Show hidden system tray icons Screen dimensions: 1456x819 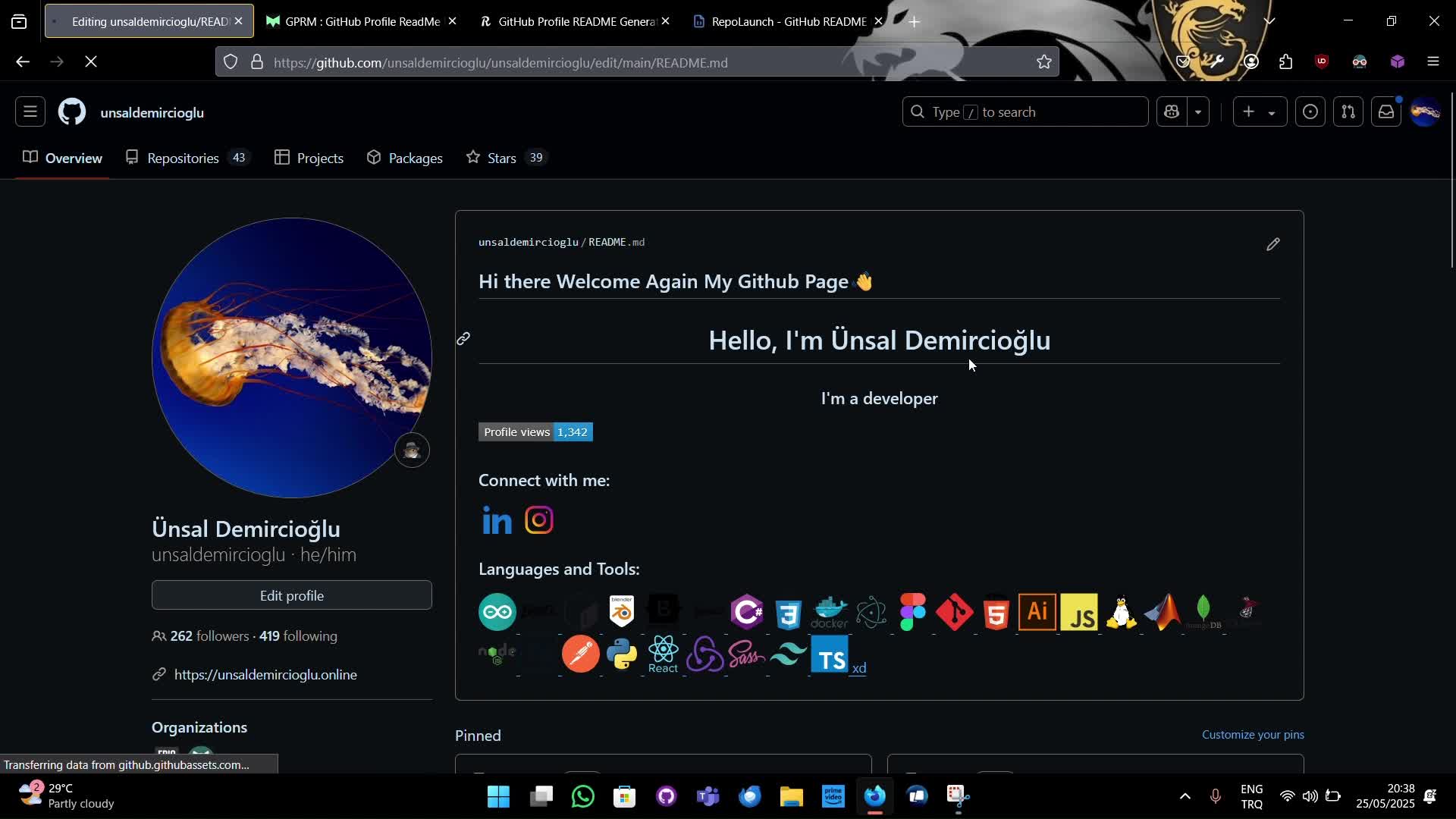pos(1185,796)
